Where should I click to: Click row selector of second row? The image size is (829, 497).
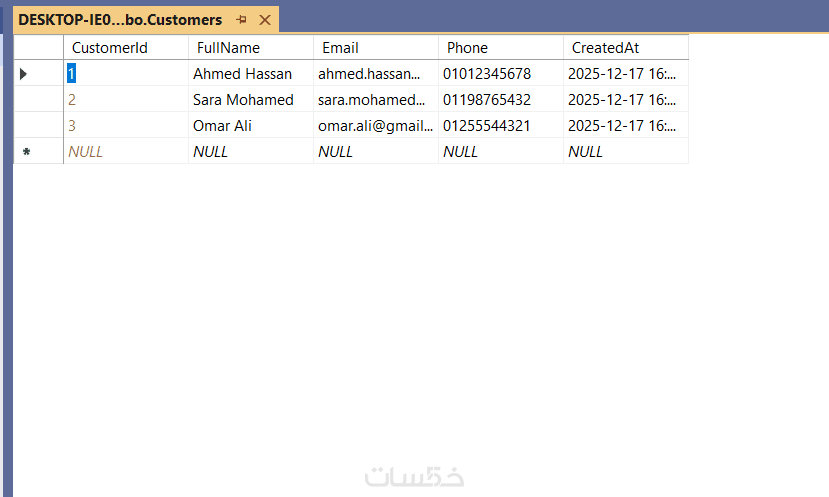click(x=38, y=100)
